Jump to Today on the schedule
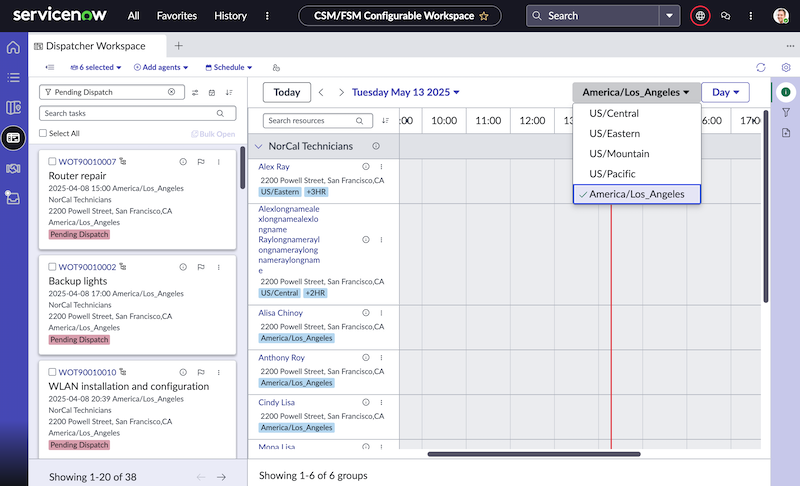This screenshot has width=800, height=486. [x=287, y=92]
